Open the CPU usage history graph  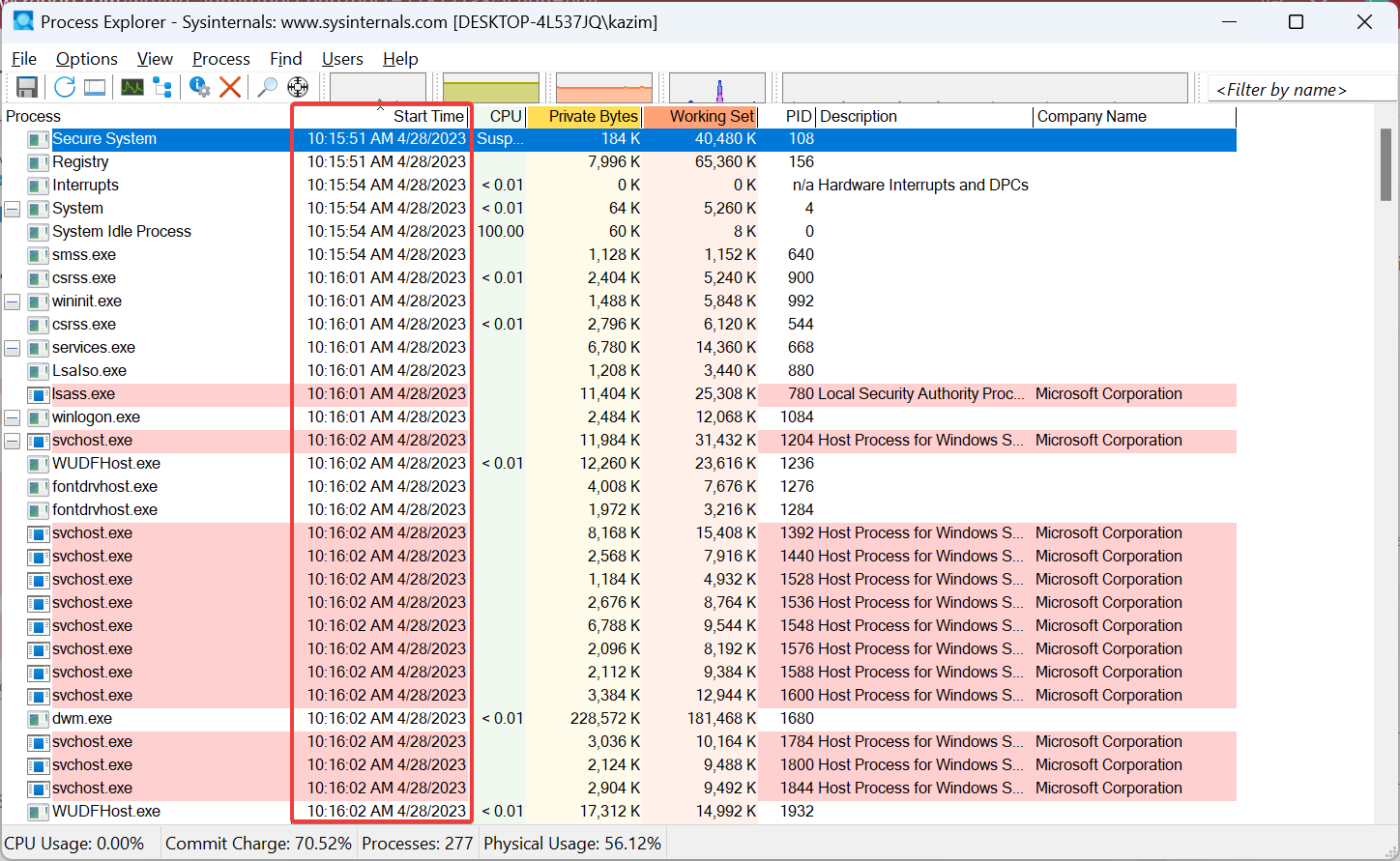pyautogui.click(x=378, y=87)
